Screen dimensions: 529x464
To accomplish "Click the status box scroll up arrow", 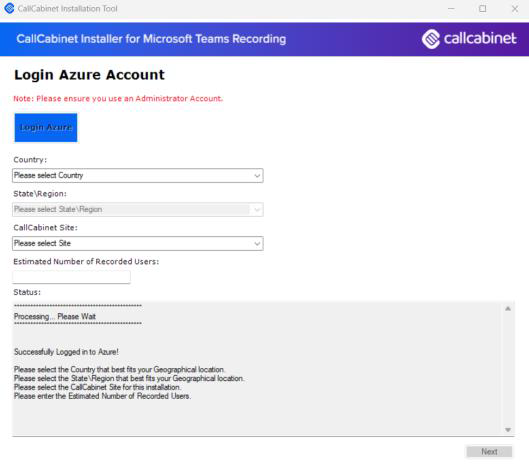I will [508, 308].
